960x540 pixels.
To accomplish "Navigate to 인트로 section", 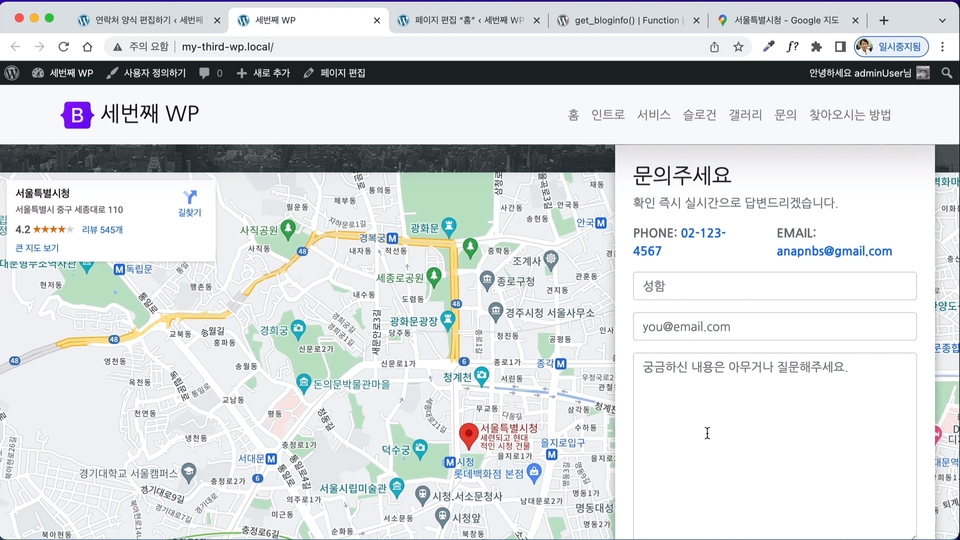I will tap(608, 114).
